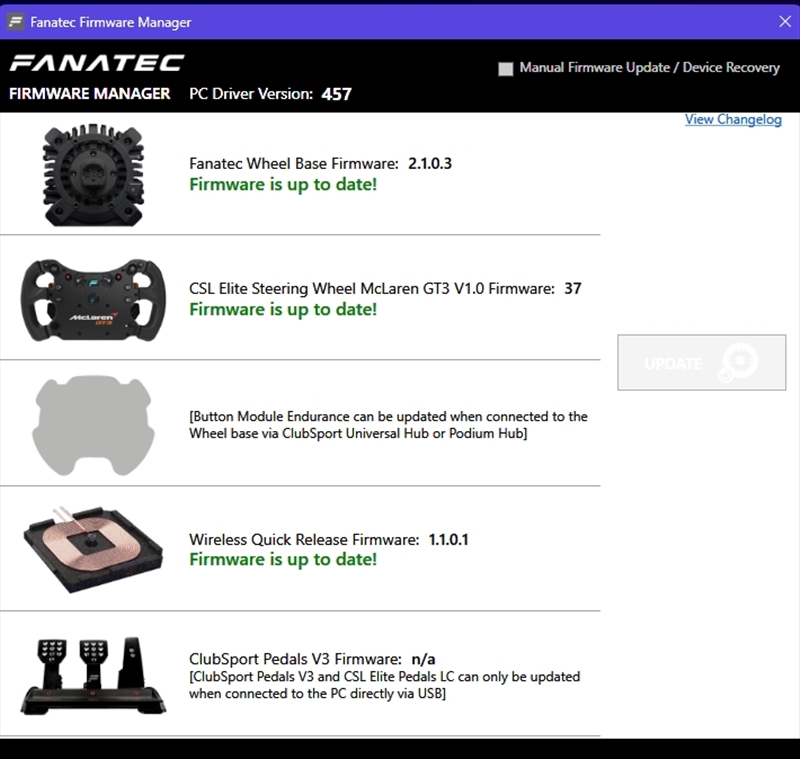Click the grey Button Module Endurance silhouette

coord(93,425)
